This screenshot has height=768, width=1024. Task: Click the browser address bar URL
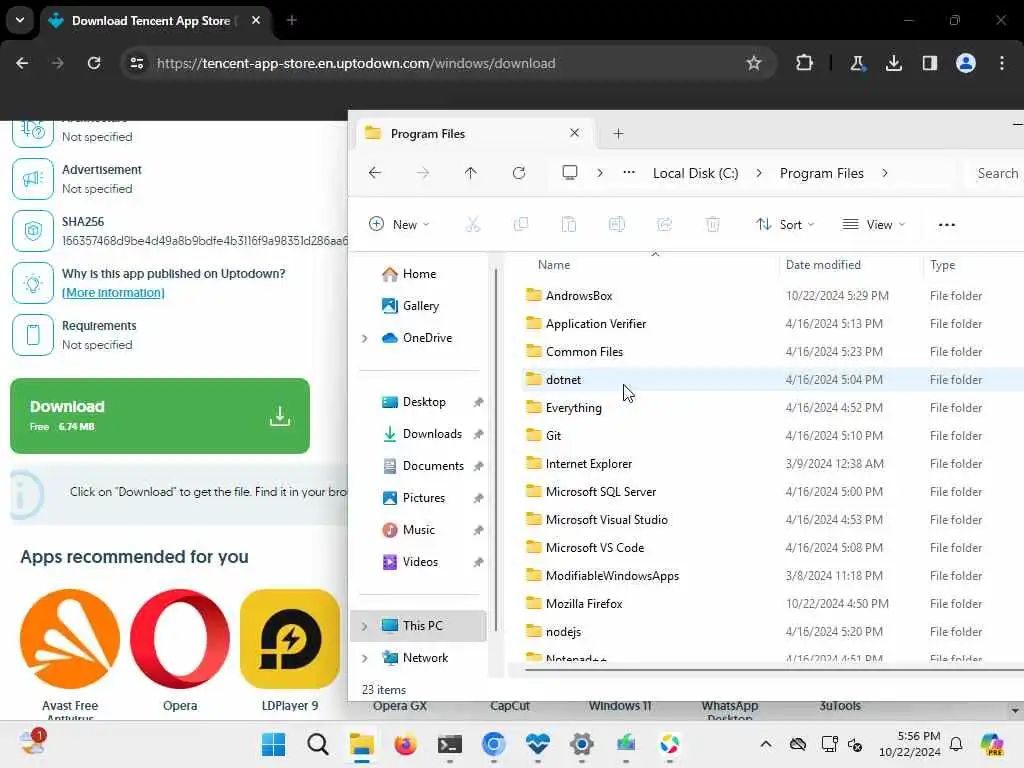pyautogui.click(x=356, y=63)
